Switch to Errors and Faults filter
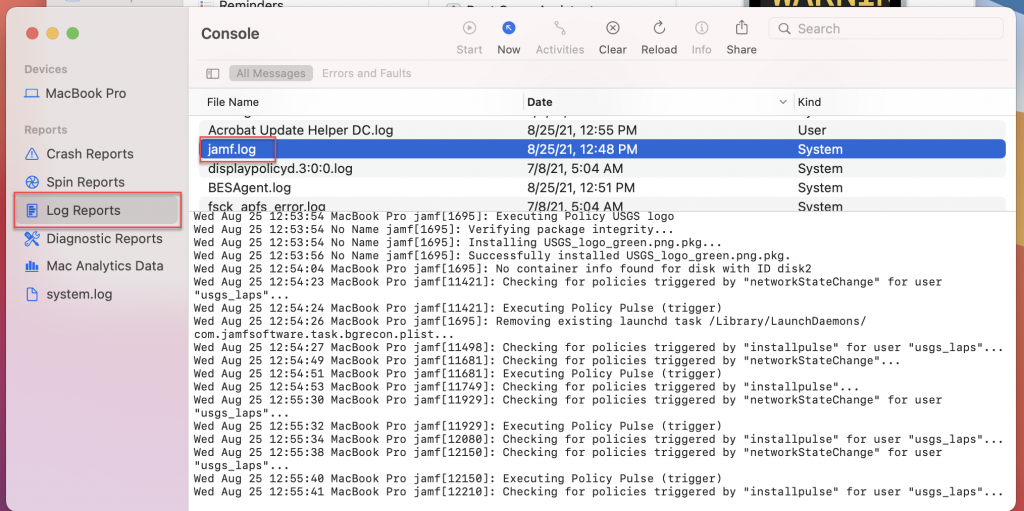This screenshot has width=1024, height=511. coord(366,73)
